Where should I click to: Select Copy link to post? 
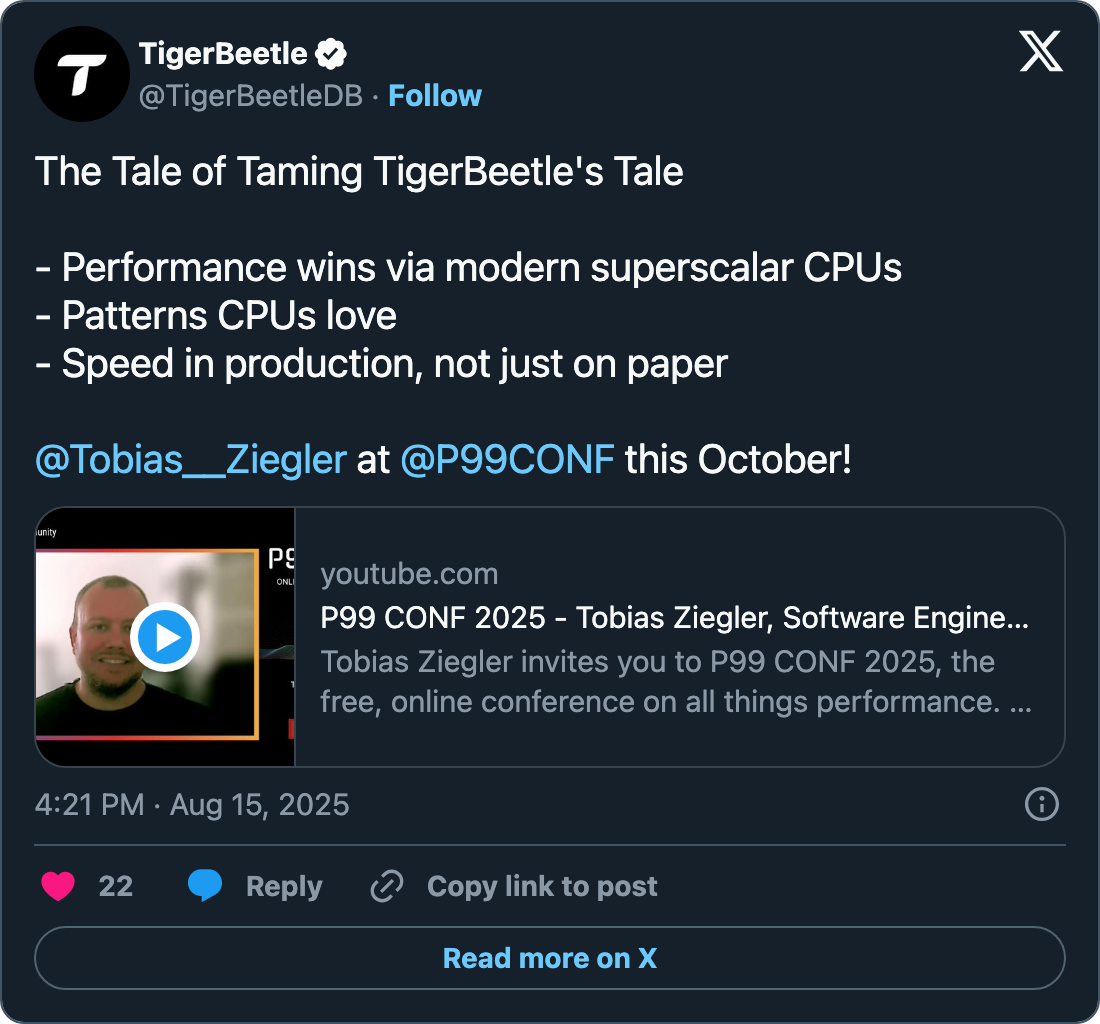click(x=542, y=886)
